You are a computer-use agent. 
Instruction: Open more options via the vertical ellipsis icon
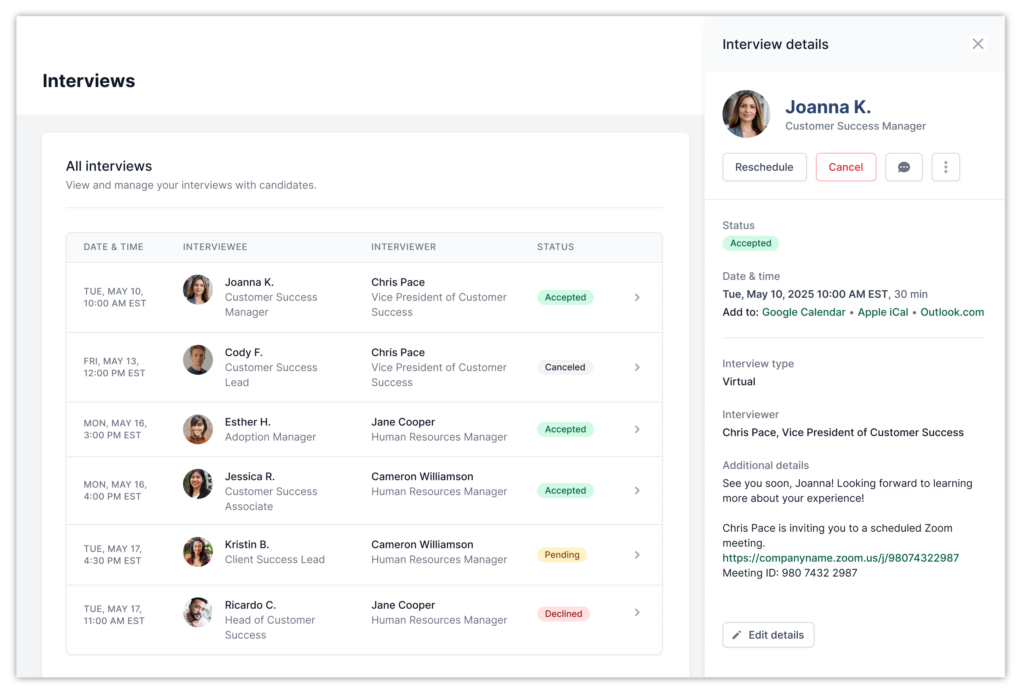coord(945,167)
